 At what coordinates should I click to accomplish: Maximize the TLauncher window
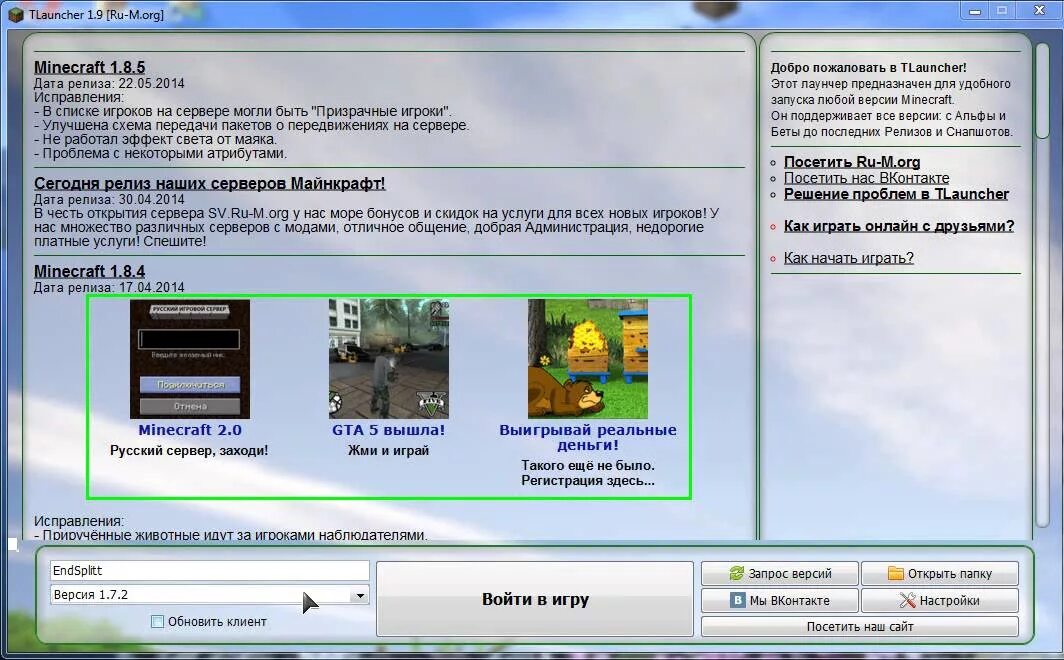click(1002, 10)
